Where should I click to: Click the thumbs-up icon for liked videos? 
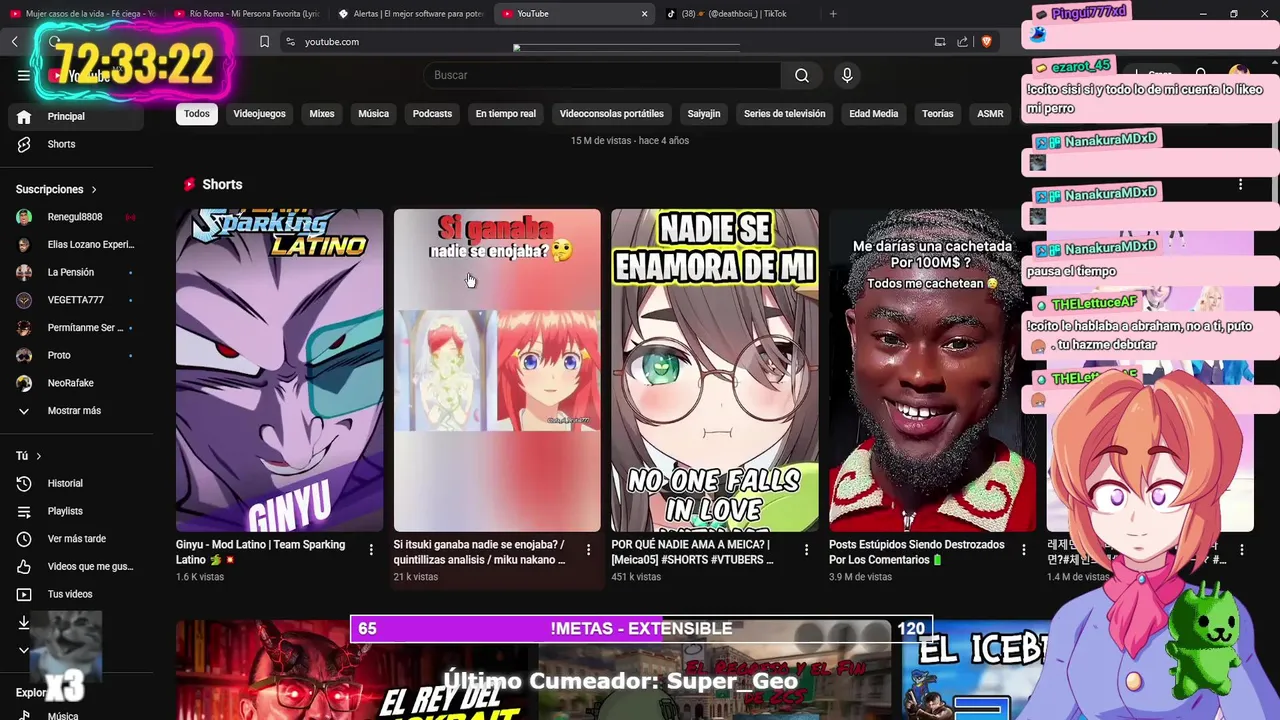pyautogui.click(x=25, y=567)
